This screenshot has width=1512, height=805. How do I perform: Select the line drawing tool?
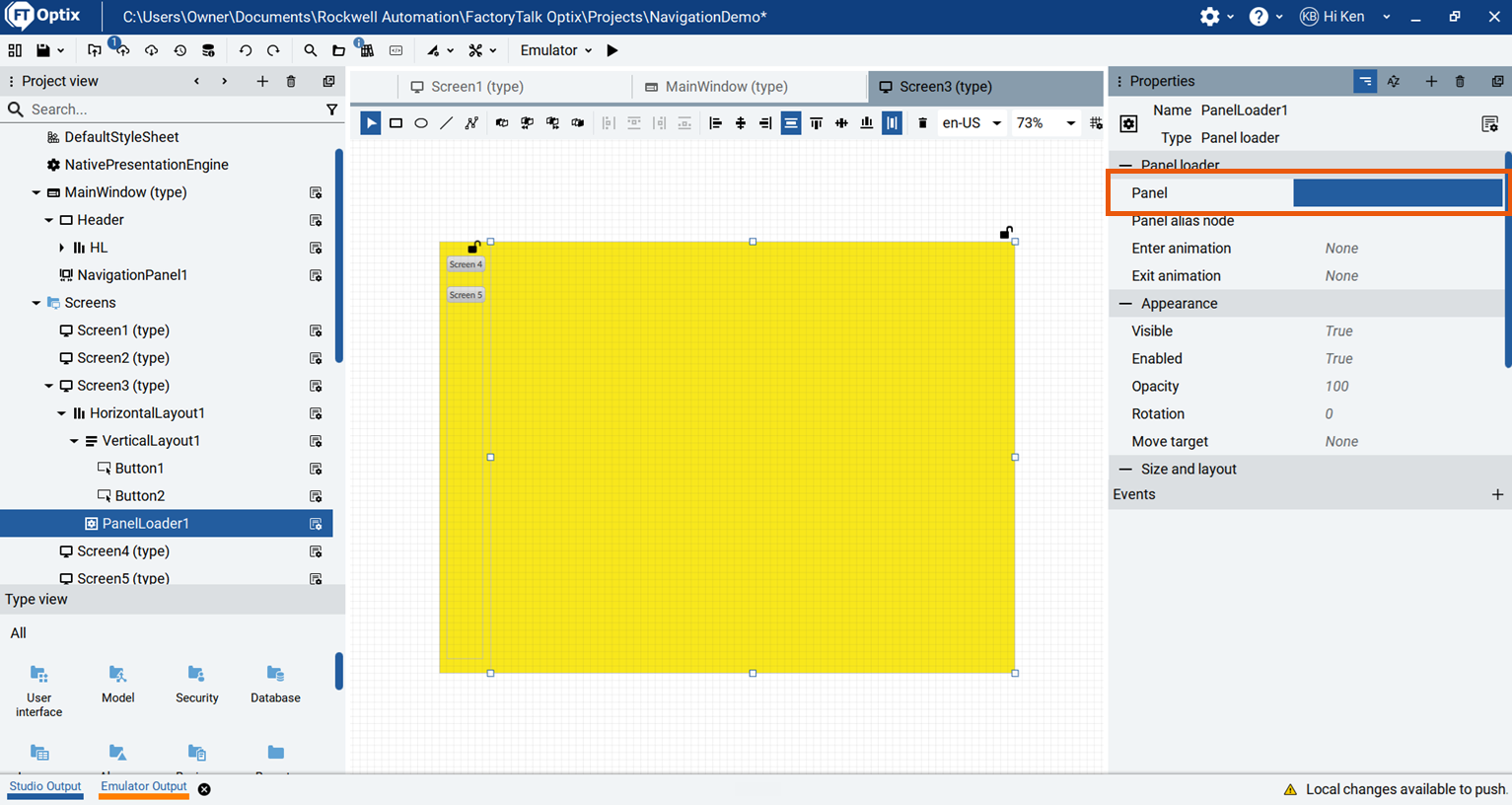447,123
